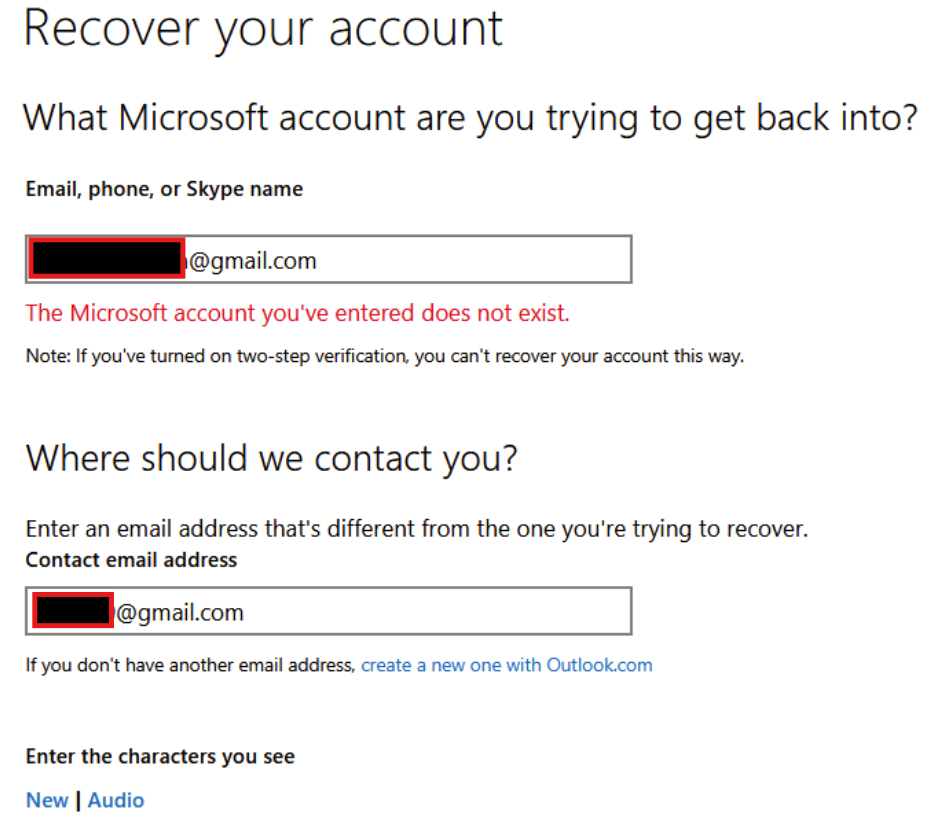Click the redacted username in the contact field

(73, 611)
